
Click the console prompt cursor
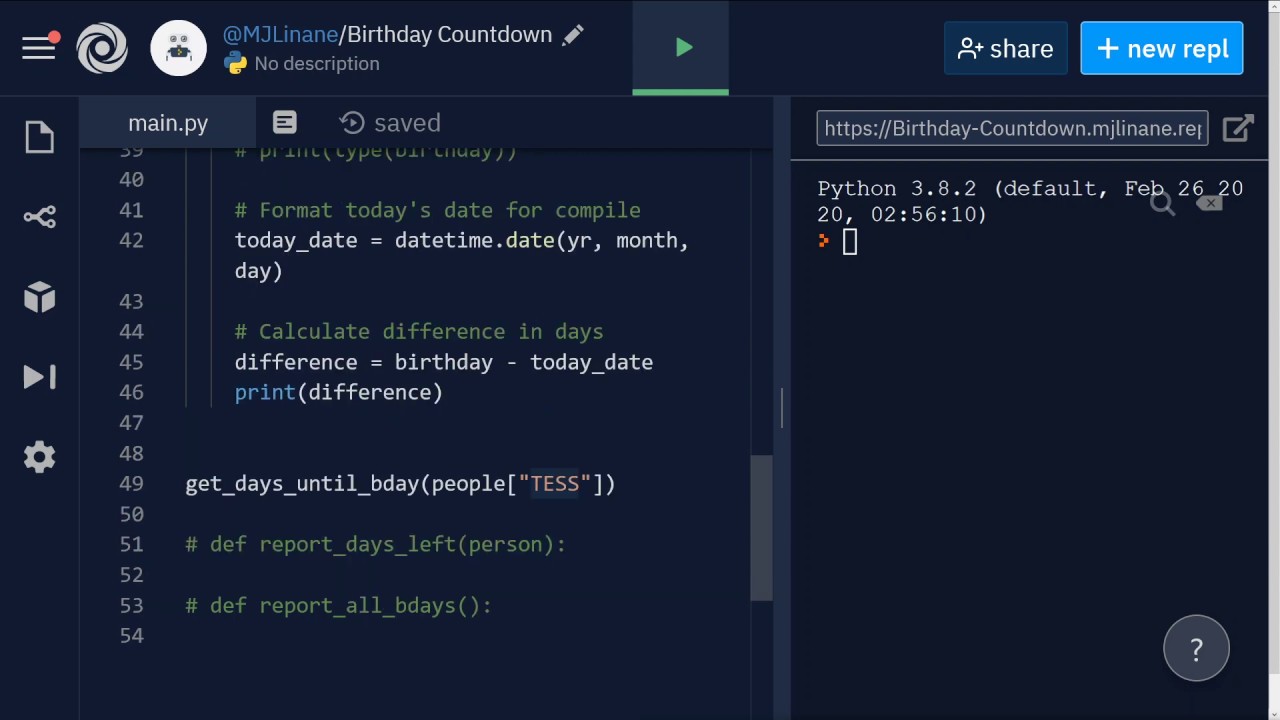pyautogui.click(x=849, y=241)
